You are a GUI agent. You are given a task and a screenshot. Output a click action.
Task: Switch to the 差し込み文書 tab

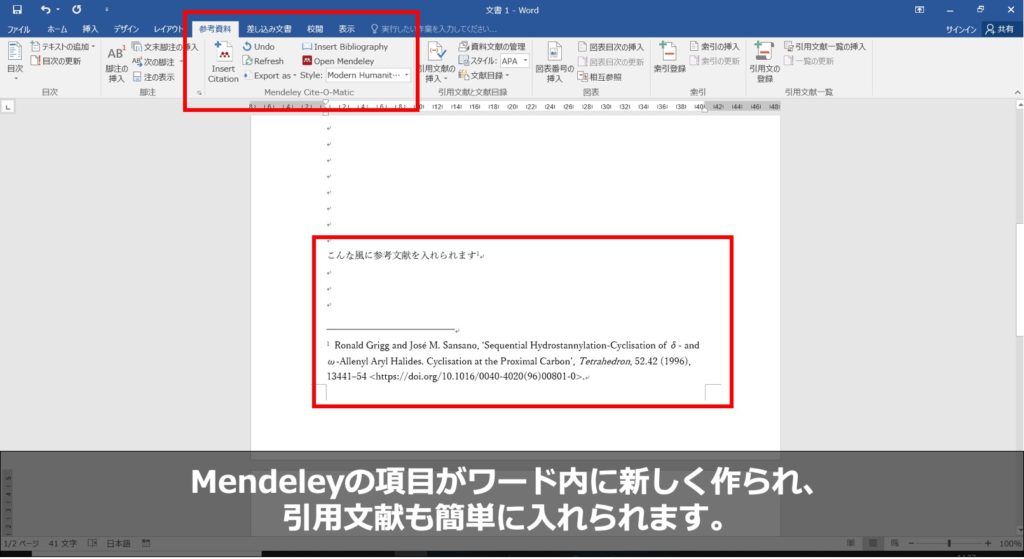tap(269, 29)
